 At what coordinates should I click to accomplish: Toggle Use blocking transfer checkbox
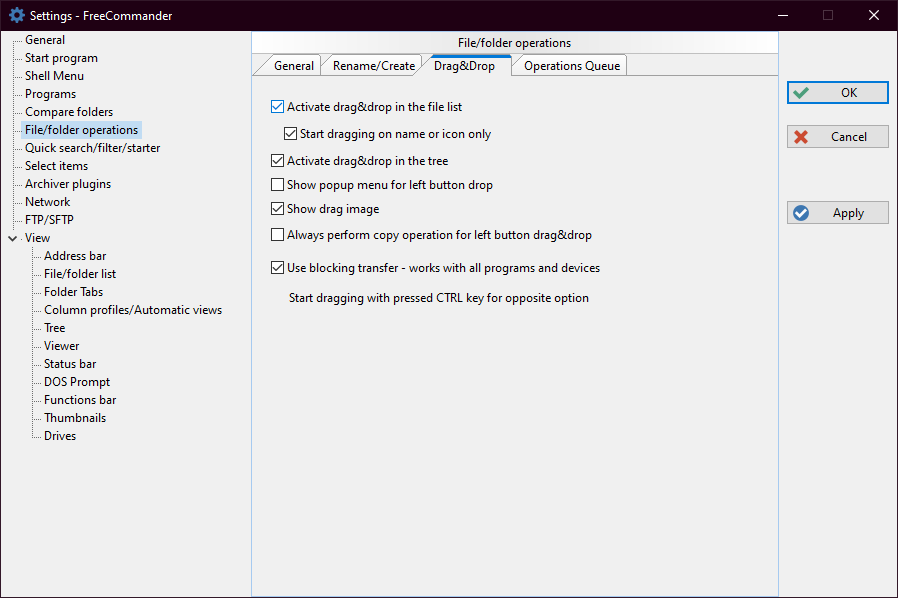pos(278,268)
